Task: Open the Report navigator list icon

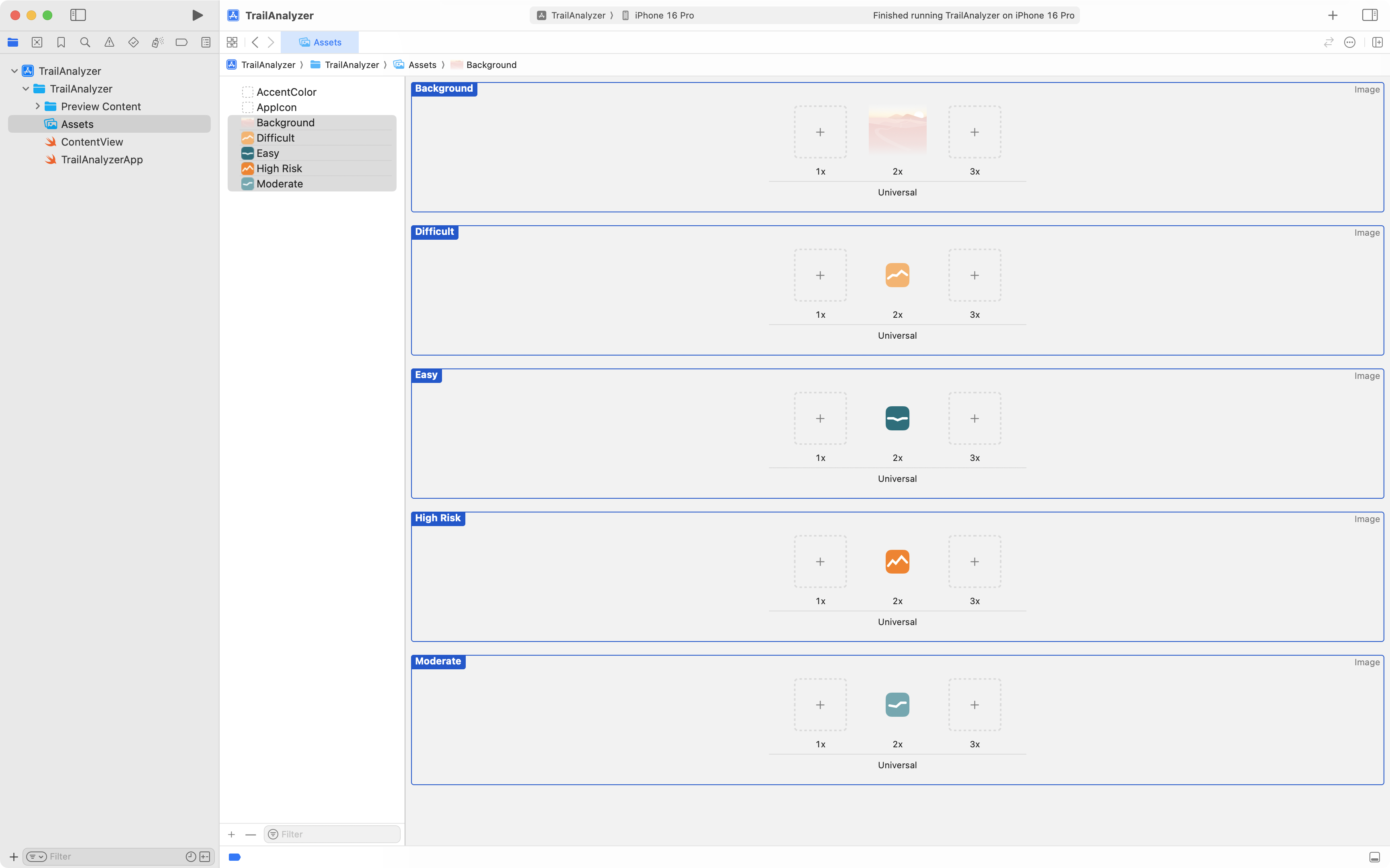Action: click(206, 42)
